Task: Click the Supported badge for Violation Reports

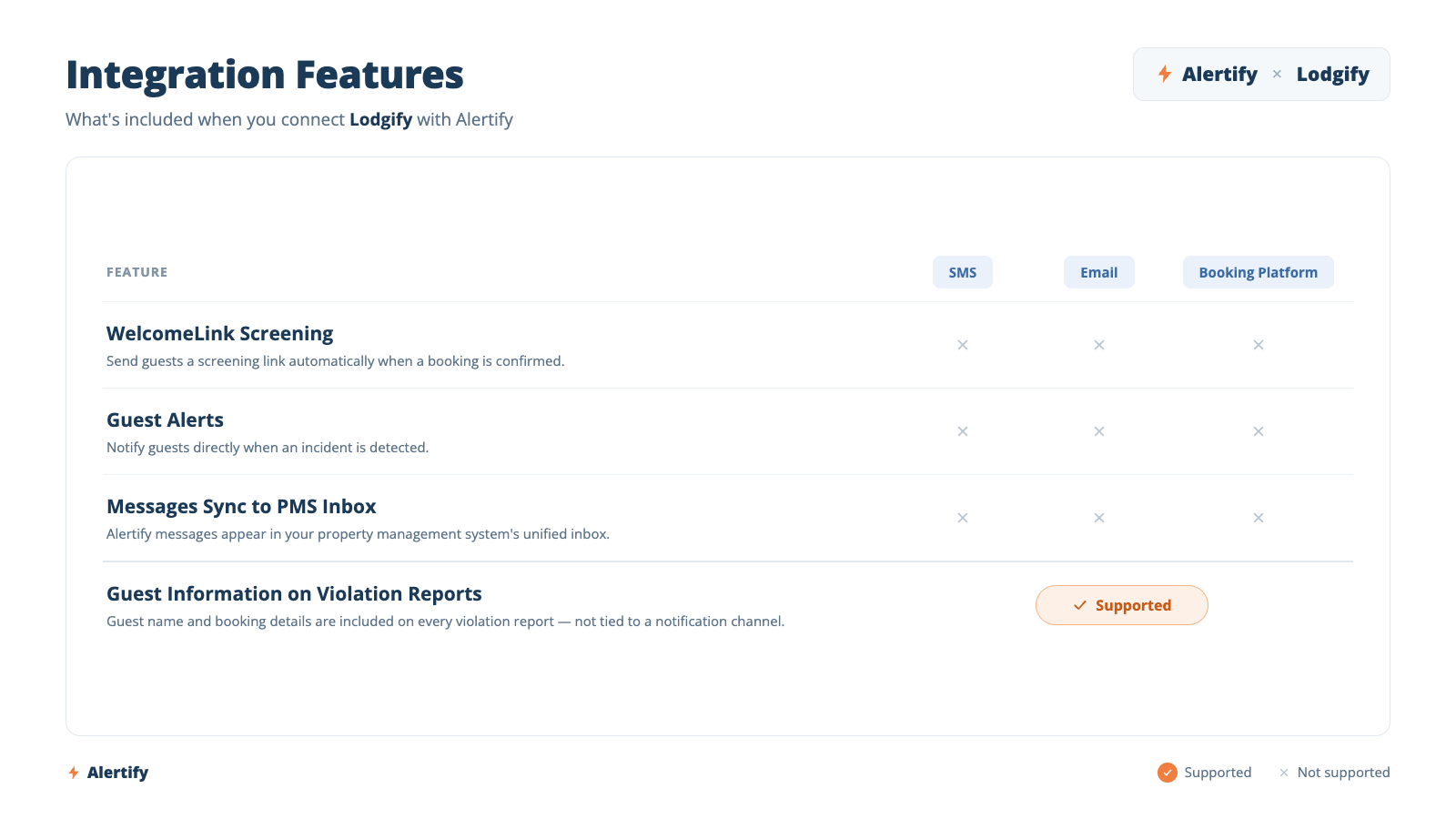Action: pos(1122,605)
